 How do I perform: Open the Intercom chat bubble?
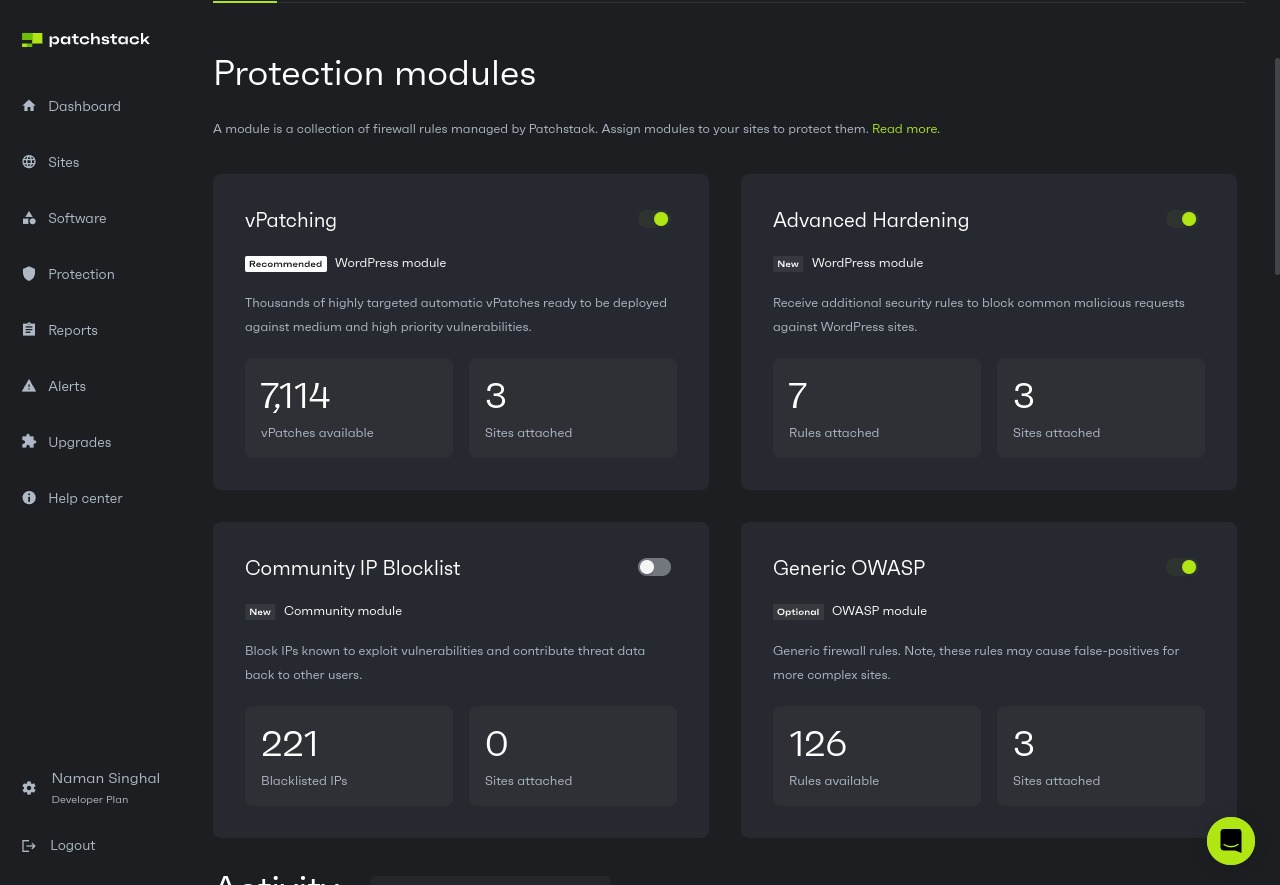1231,841
